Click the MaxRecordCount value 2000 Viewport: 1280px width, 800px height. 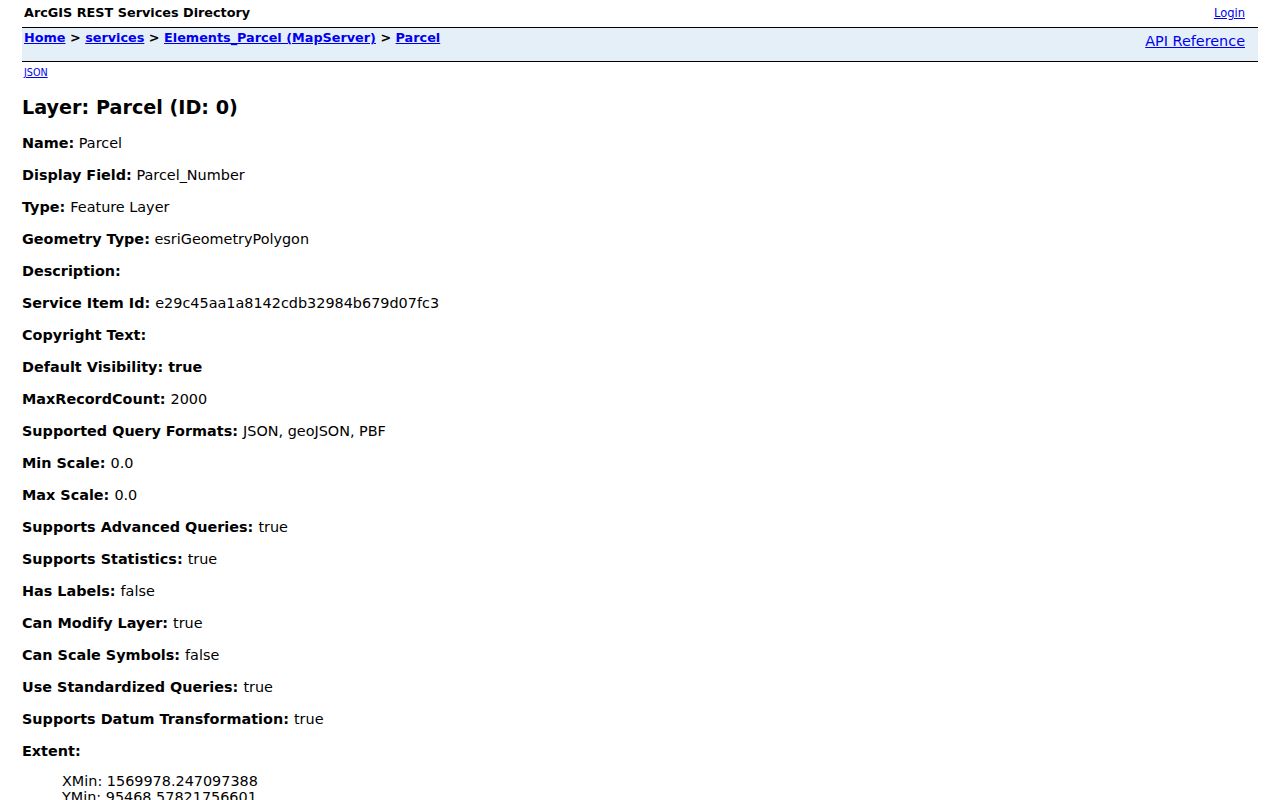pyautogui.click(x=189, y=399)
